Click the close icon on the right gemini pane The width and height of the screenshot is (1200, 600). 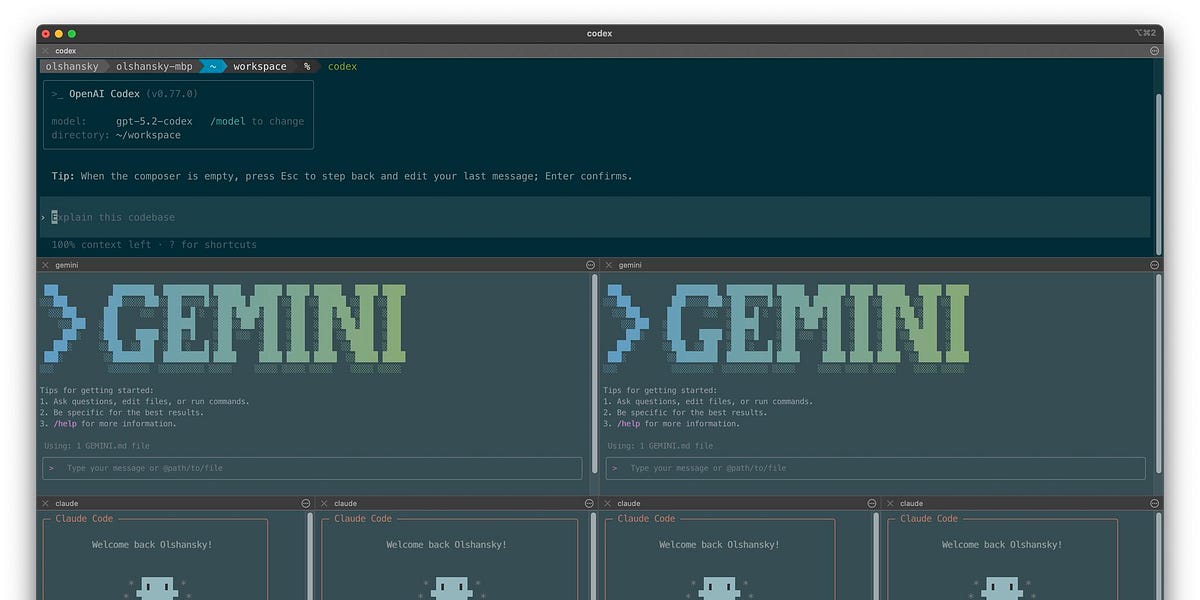point(608,265)
